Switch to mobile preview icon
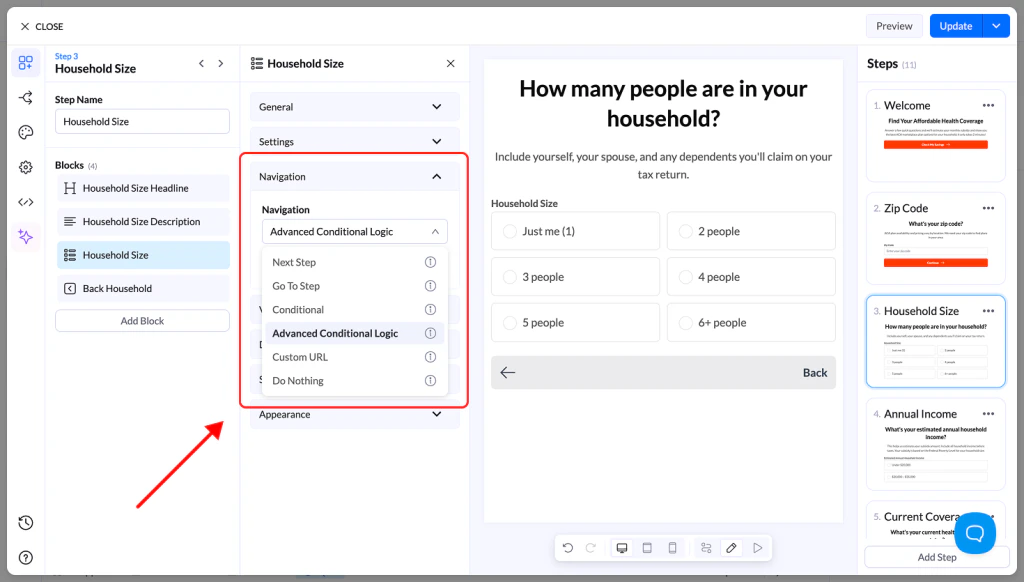Viewport: 1024px width, 582px height. [672, 548]
